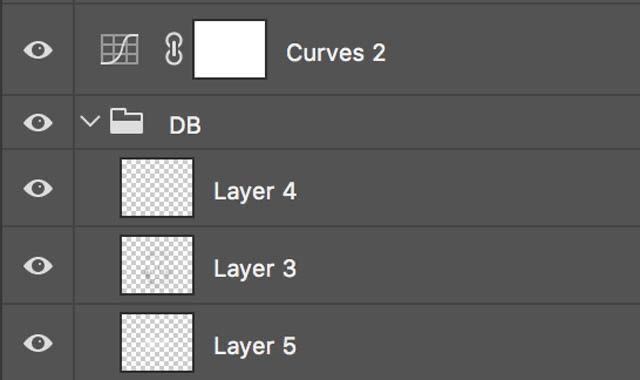Screen dimensions: 640x380
Task: Toggle visibility of the DB group
Action: click(x=38, y=122)
